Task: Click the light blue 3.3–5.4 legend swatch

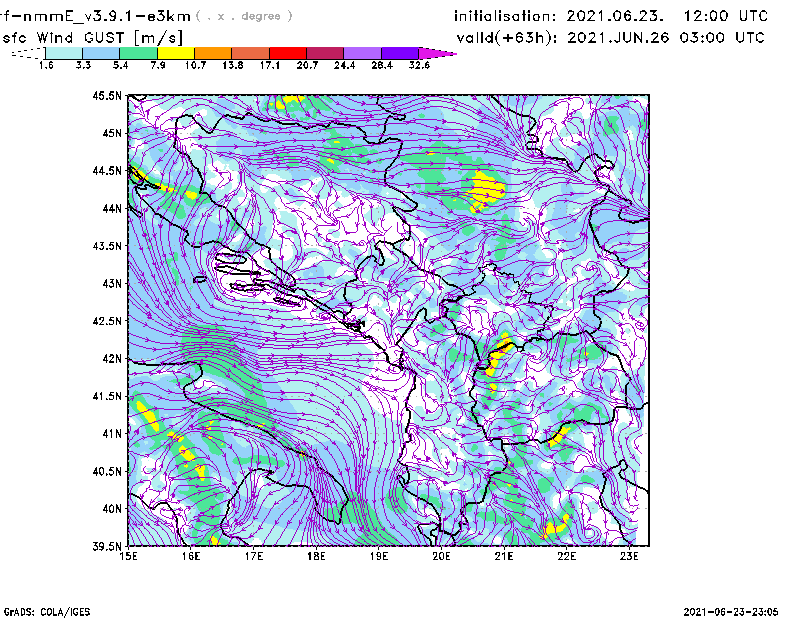Action: pos(101,53)
